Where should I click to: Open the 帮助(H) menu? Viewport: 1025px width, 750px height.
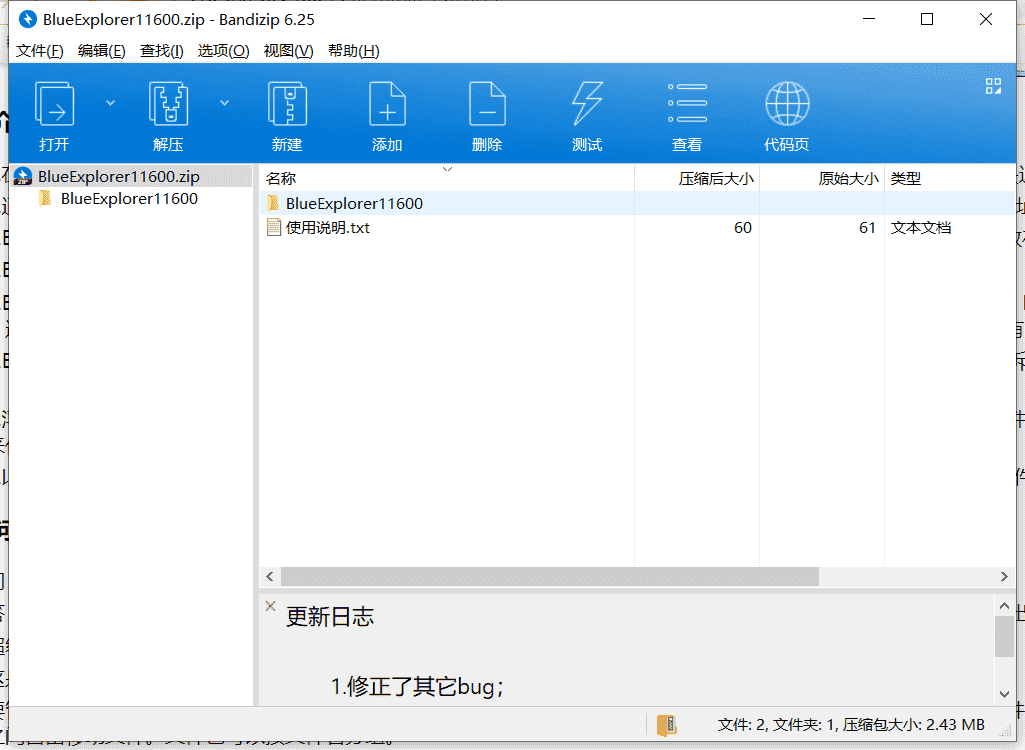point(354,51)
